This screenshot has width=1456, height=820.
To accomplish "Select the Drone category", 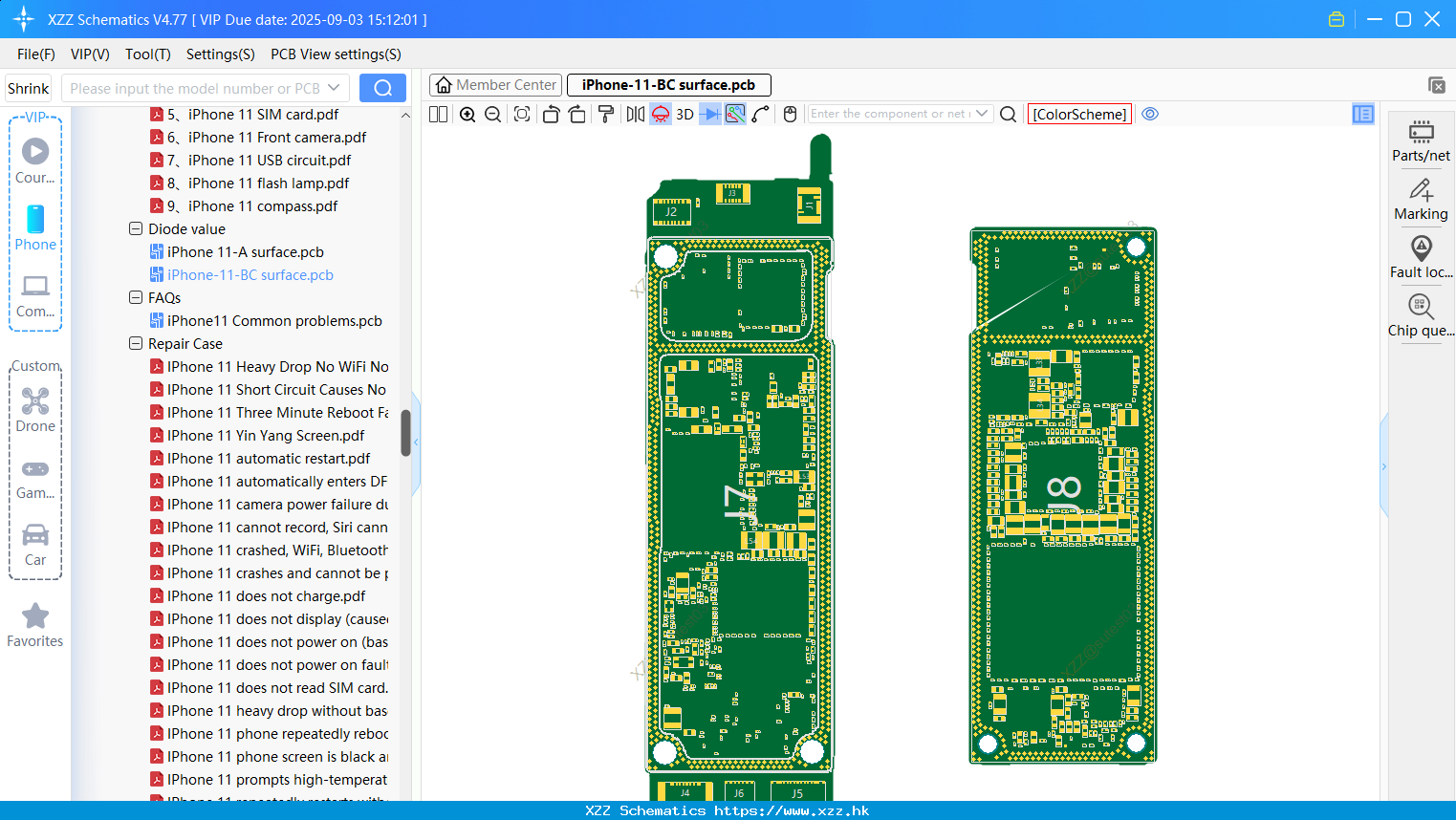I will coord(35,409).
